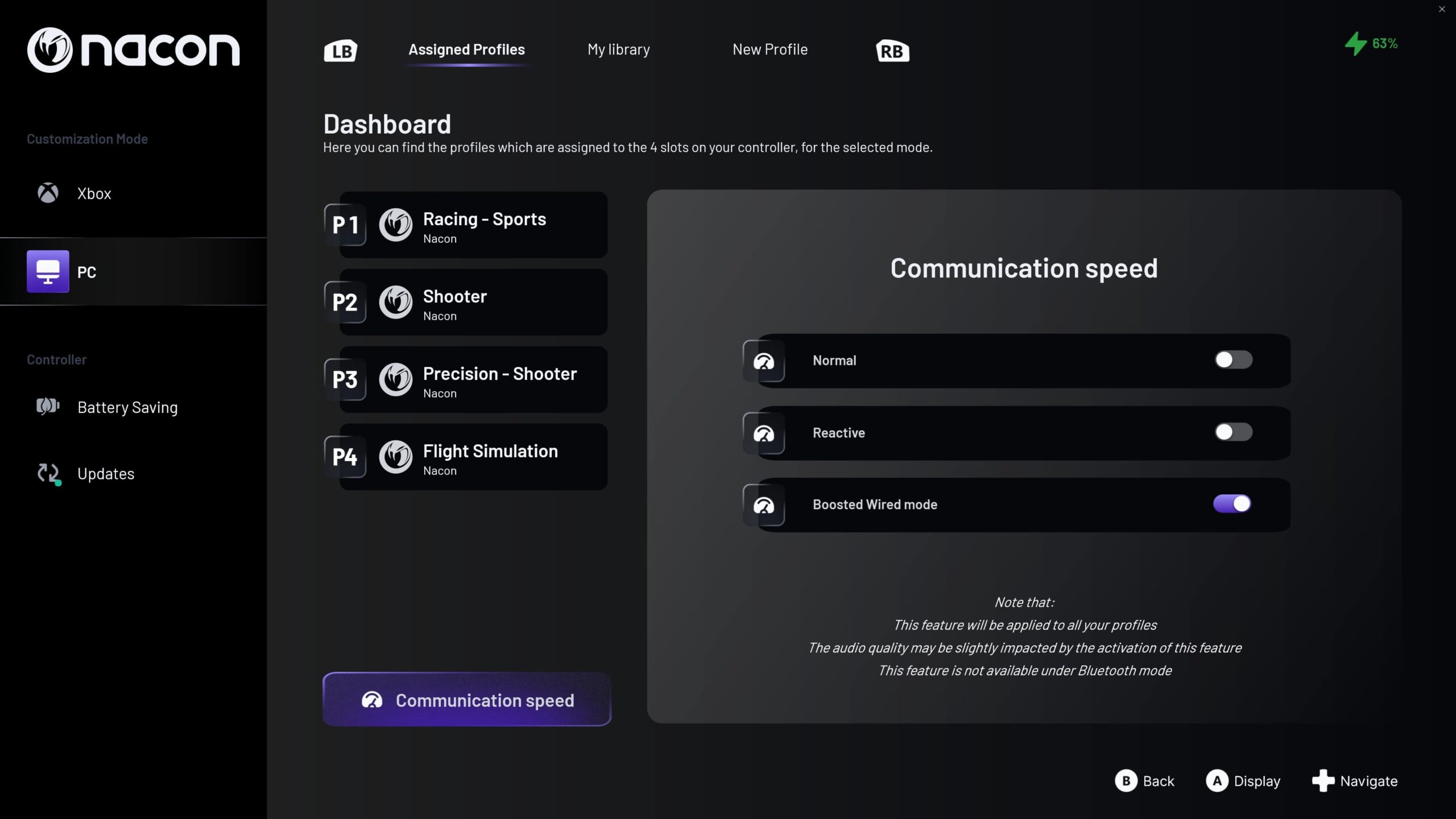Enable the Normal communication speed toggle
Viewport: 1456px width, 819px height.
(1233, 359)
